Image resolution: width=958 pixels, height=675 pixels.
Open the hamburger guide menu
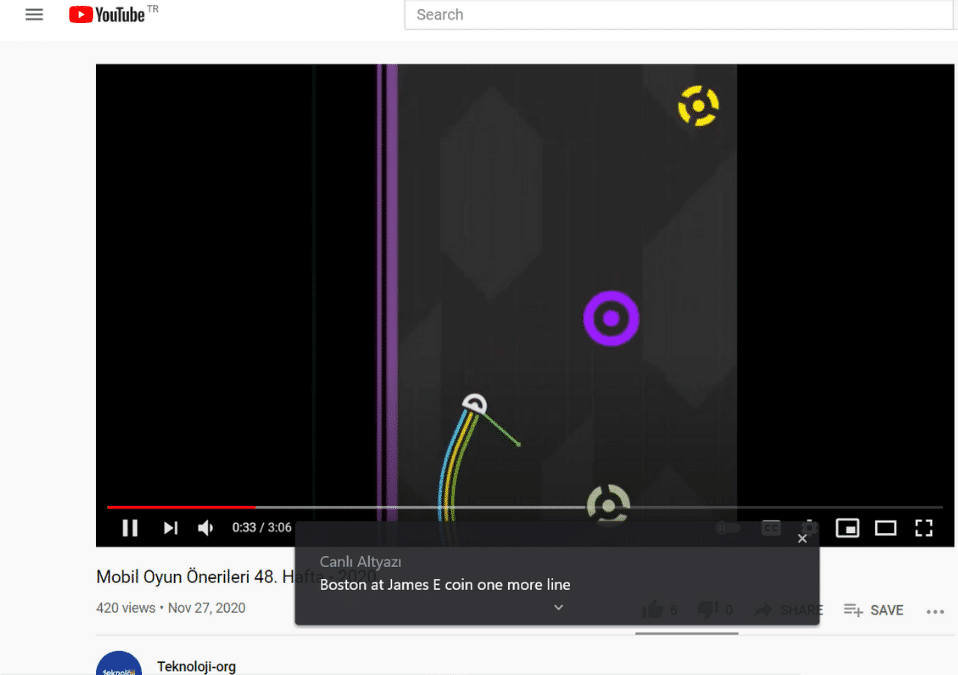[34, 15]
